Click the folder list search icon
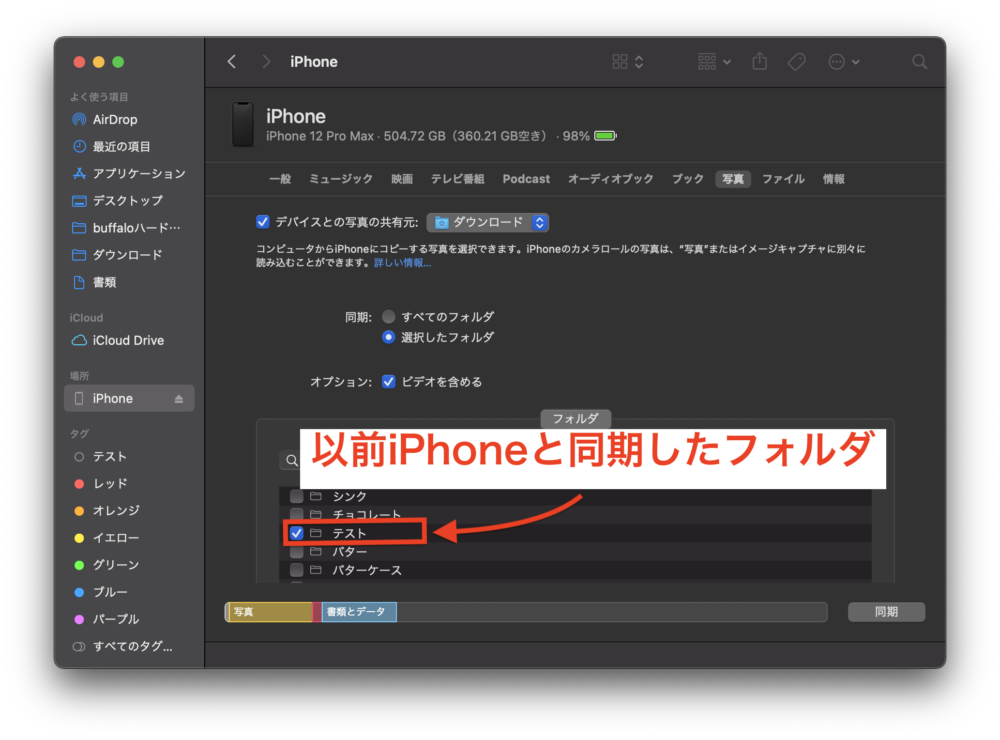Viewport: 1000px width, 740px height. tap(292, 460)
